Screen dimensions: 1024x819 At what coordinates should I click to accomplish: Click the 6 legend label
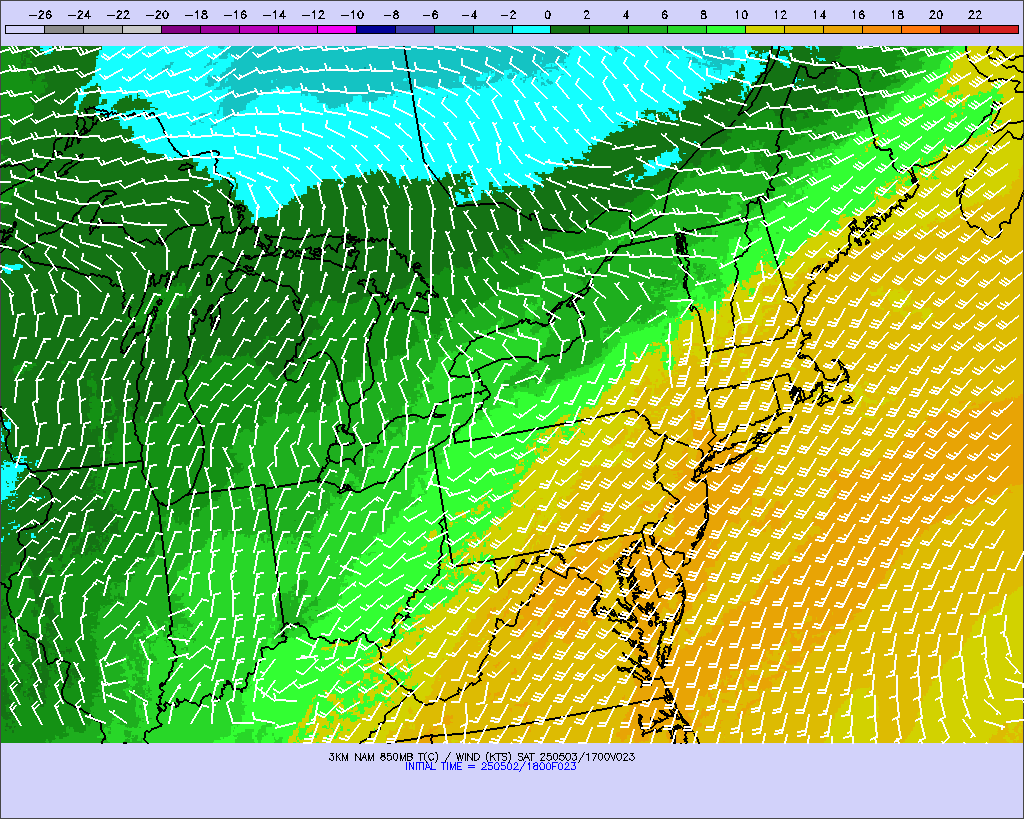pyautogui.click(x=664, y=14)
